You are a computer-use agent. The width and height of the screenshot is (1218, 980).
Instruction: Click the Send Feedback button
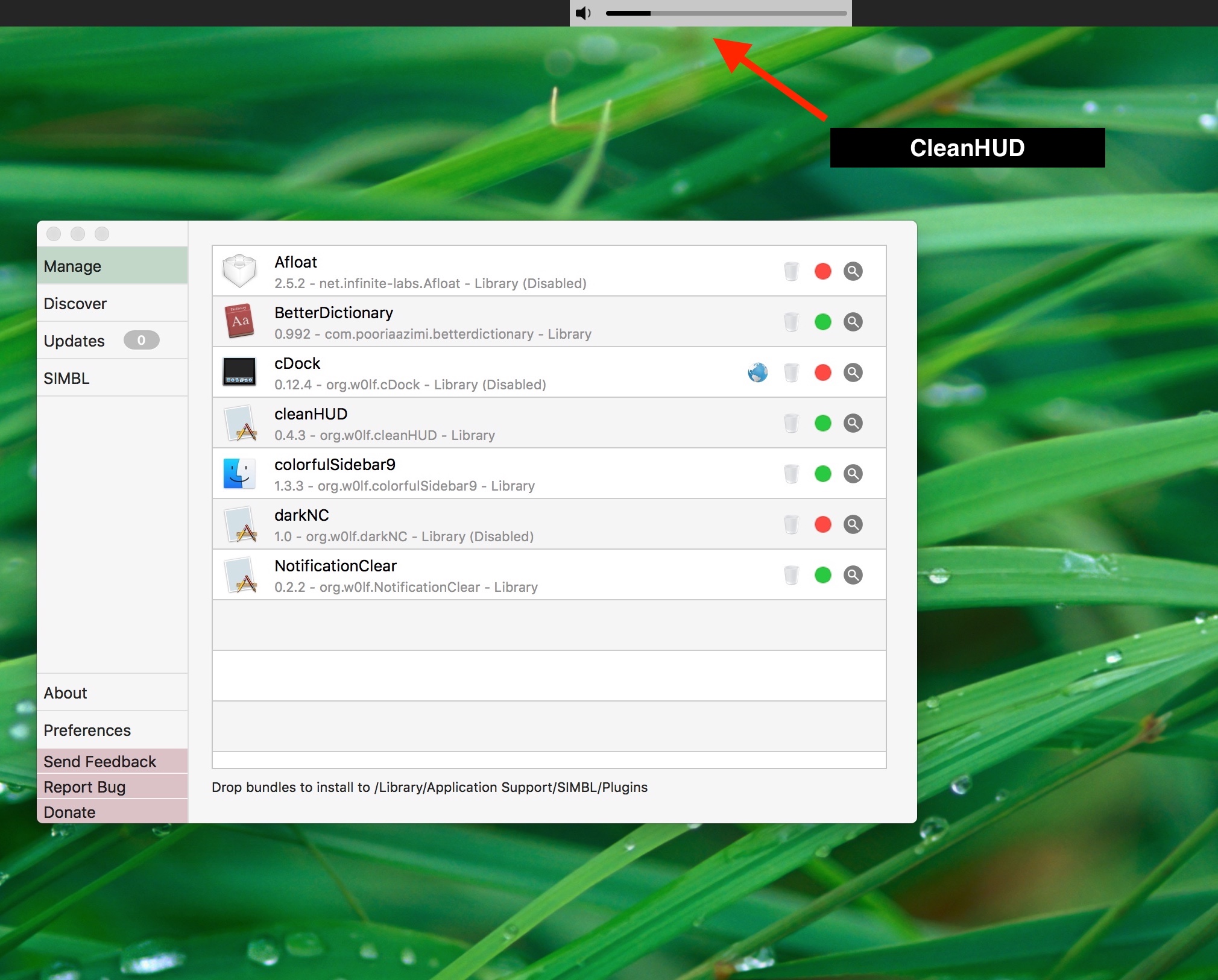(x=112, y=761)
